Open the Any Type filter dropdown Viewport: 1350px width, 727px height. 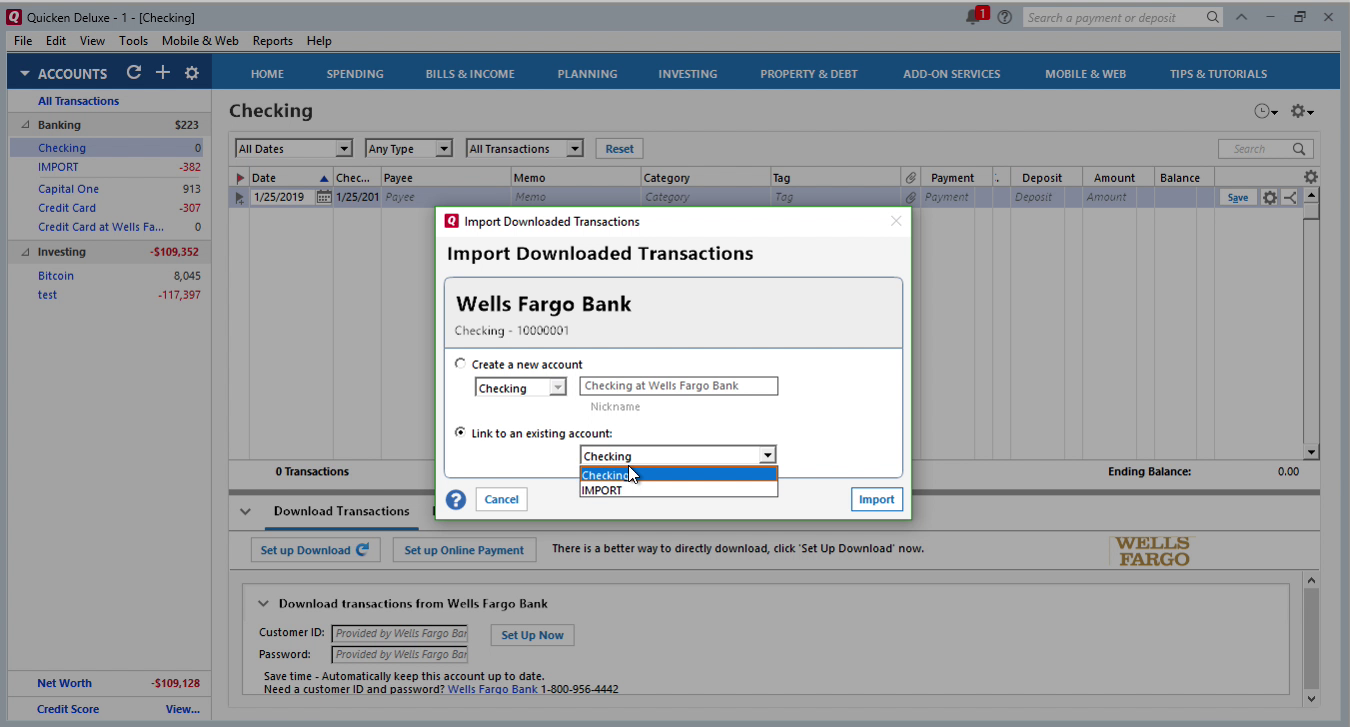pyautogui.click(x=409, y=149)
